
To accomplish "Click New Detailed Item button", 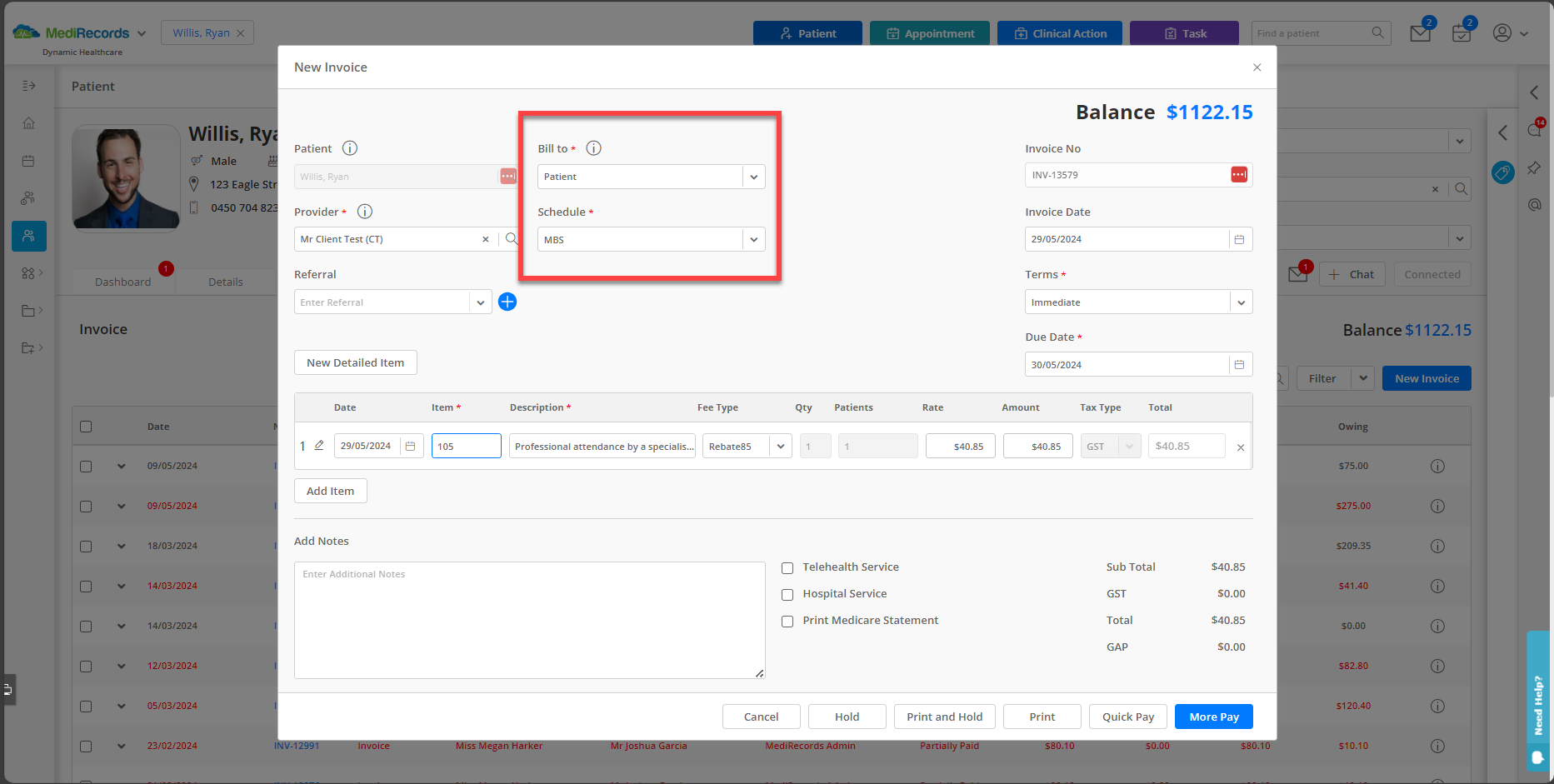I will coord(356,362).
